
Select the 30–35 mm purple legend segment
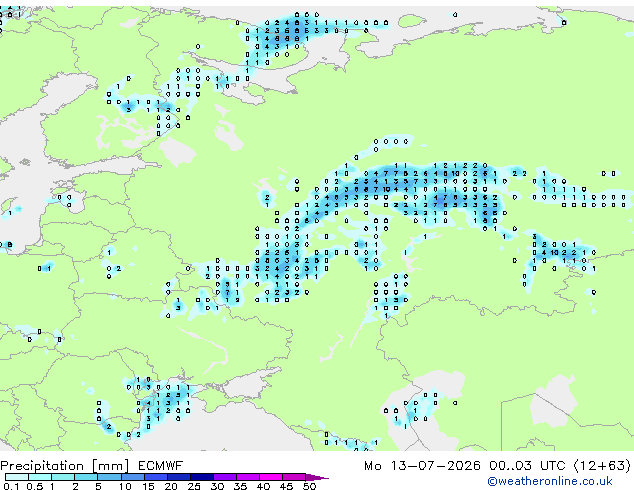(225, 477)
